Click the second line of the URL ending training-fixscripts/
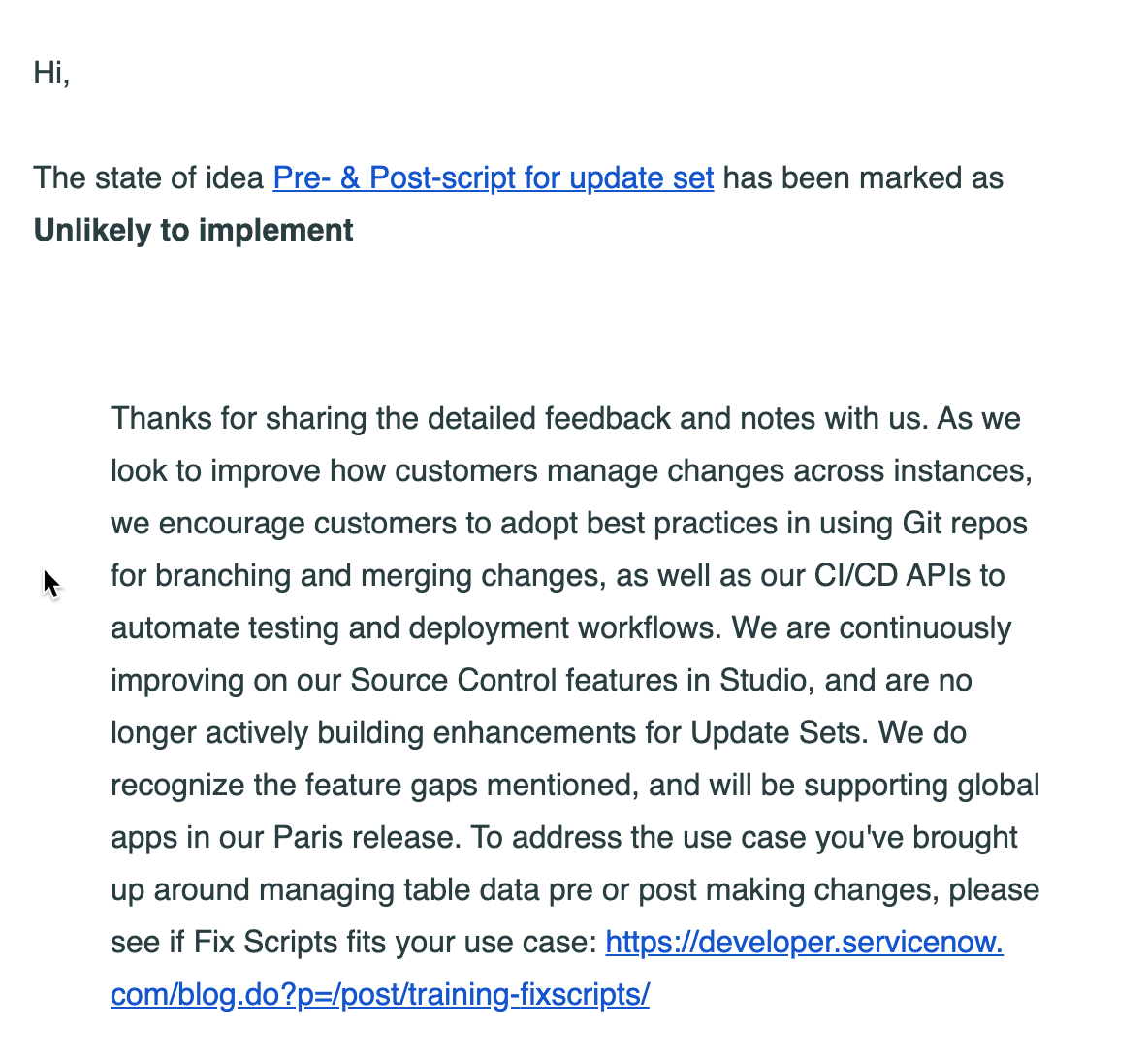1148x1061 pixels. pos(380,995)
